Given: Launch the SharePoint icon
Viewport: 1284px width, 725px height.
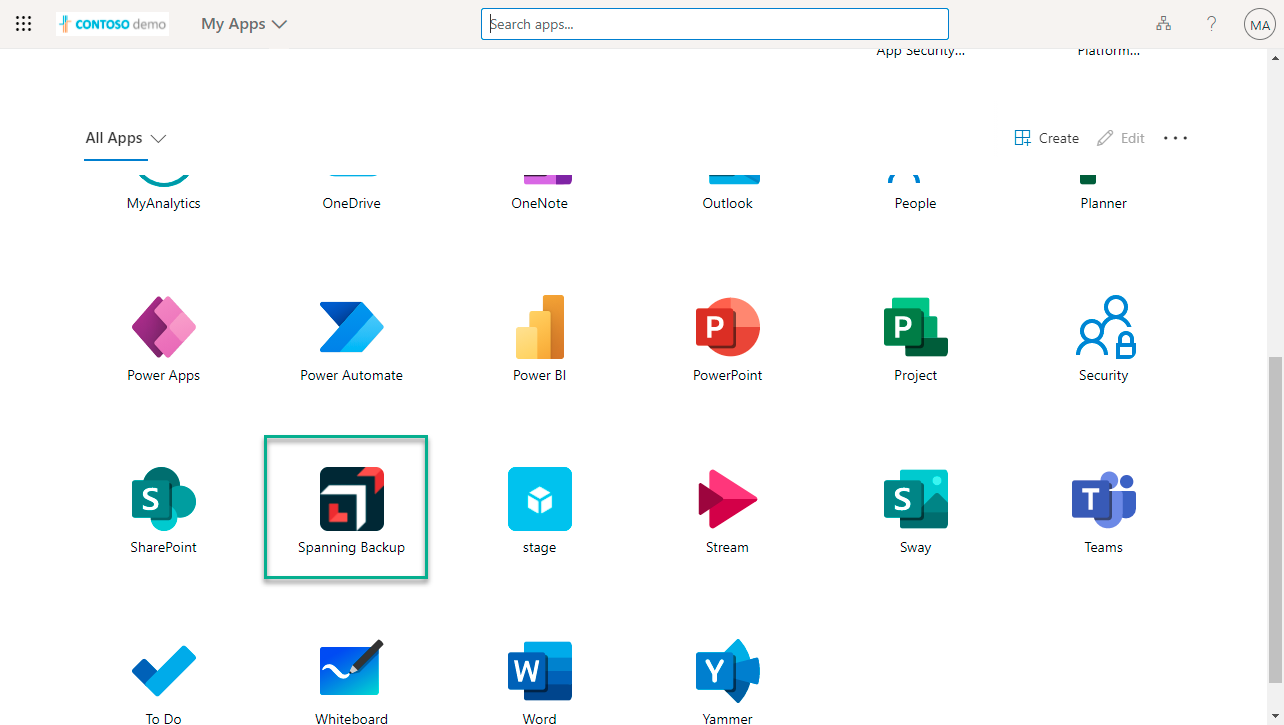Looking at the screenshot, I should tap(164, 499).
